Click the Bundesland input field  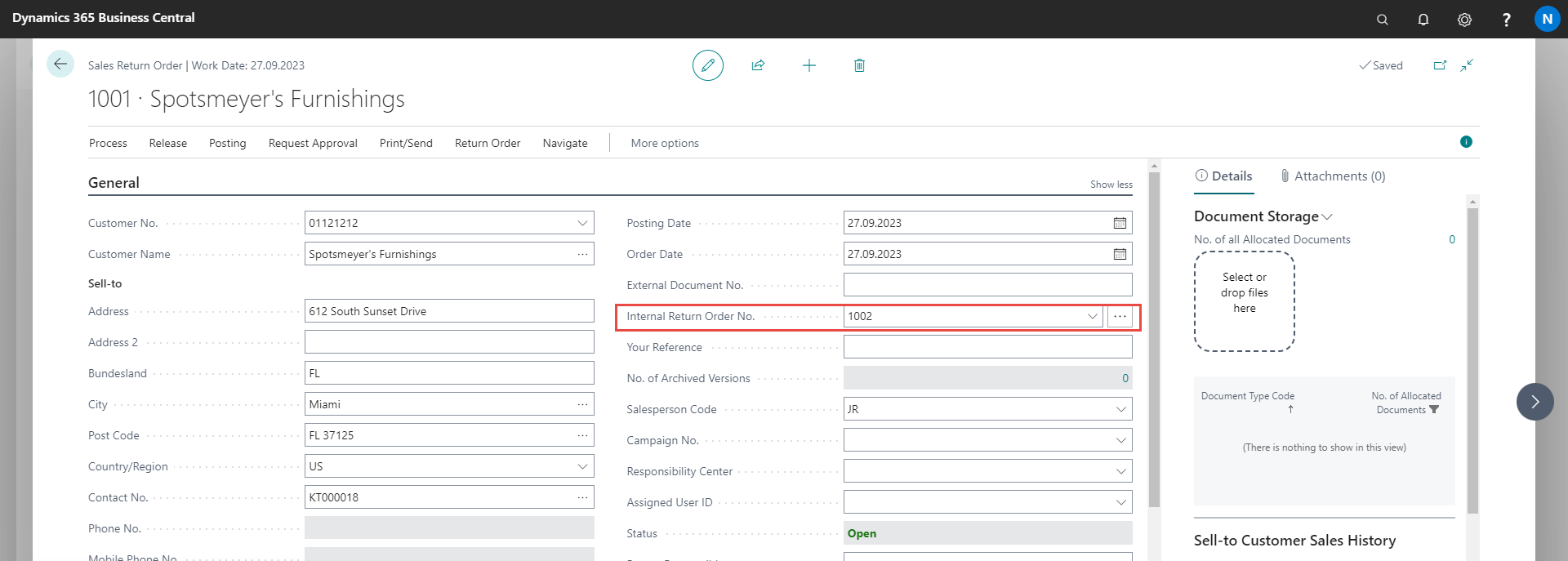coord(449,373)
